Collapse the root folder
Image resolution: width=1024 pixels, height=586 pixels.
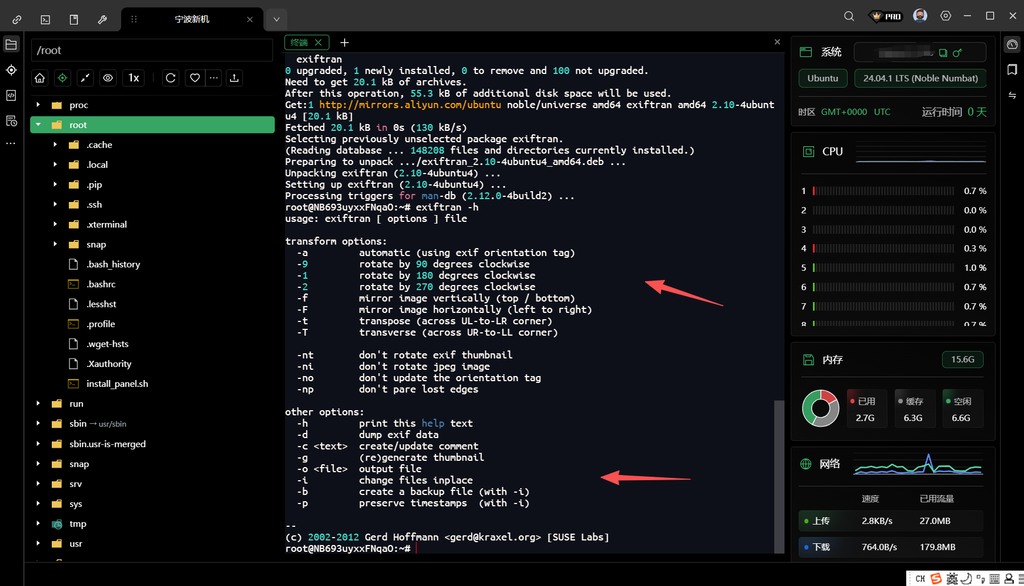click(38, 125)
